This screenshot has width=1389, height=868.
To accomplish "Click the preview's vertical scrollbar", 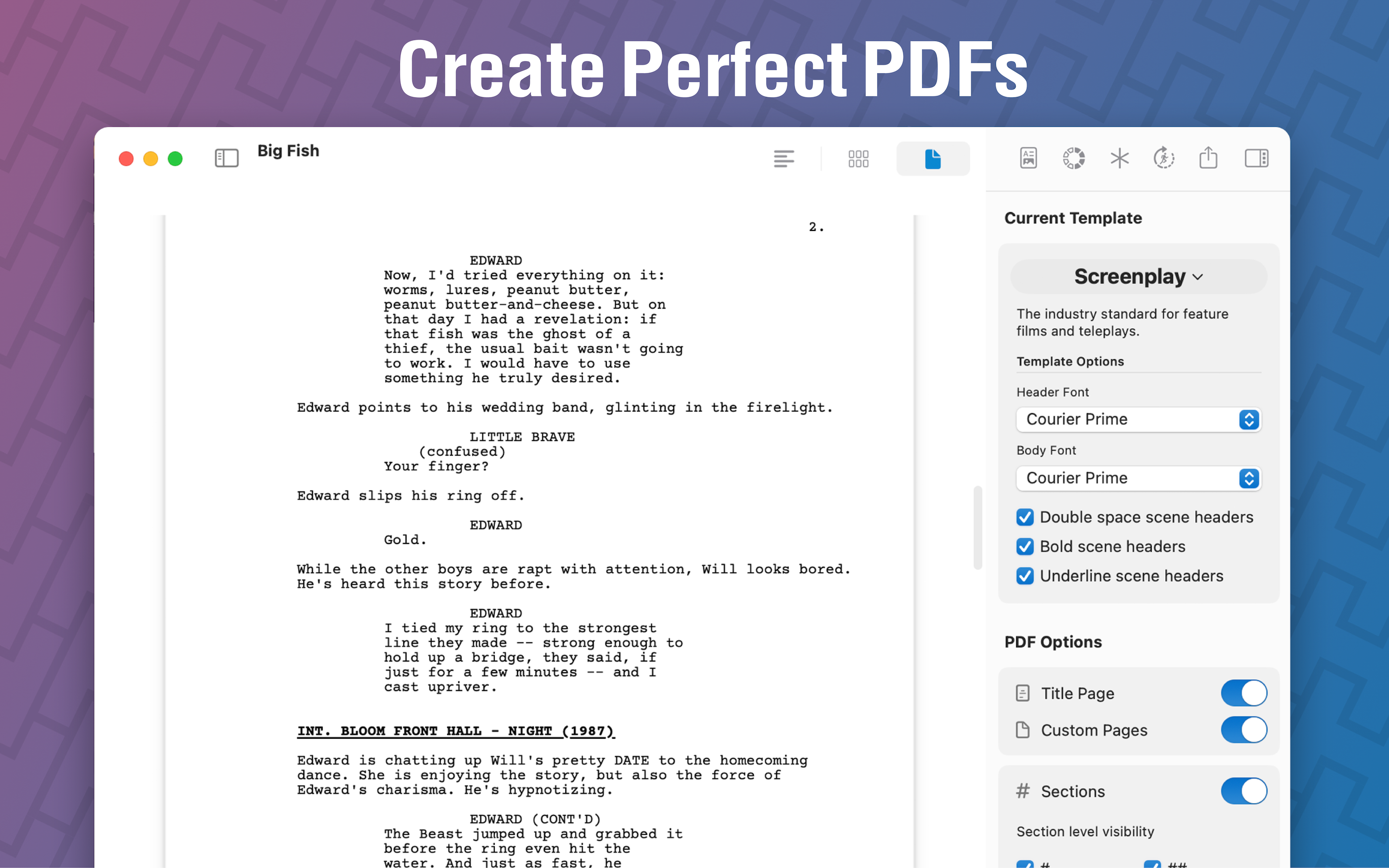I will click(x=978, y=528).
